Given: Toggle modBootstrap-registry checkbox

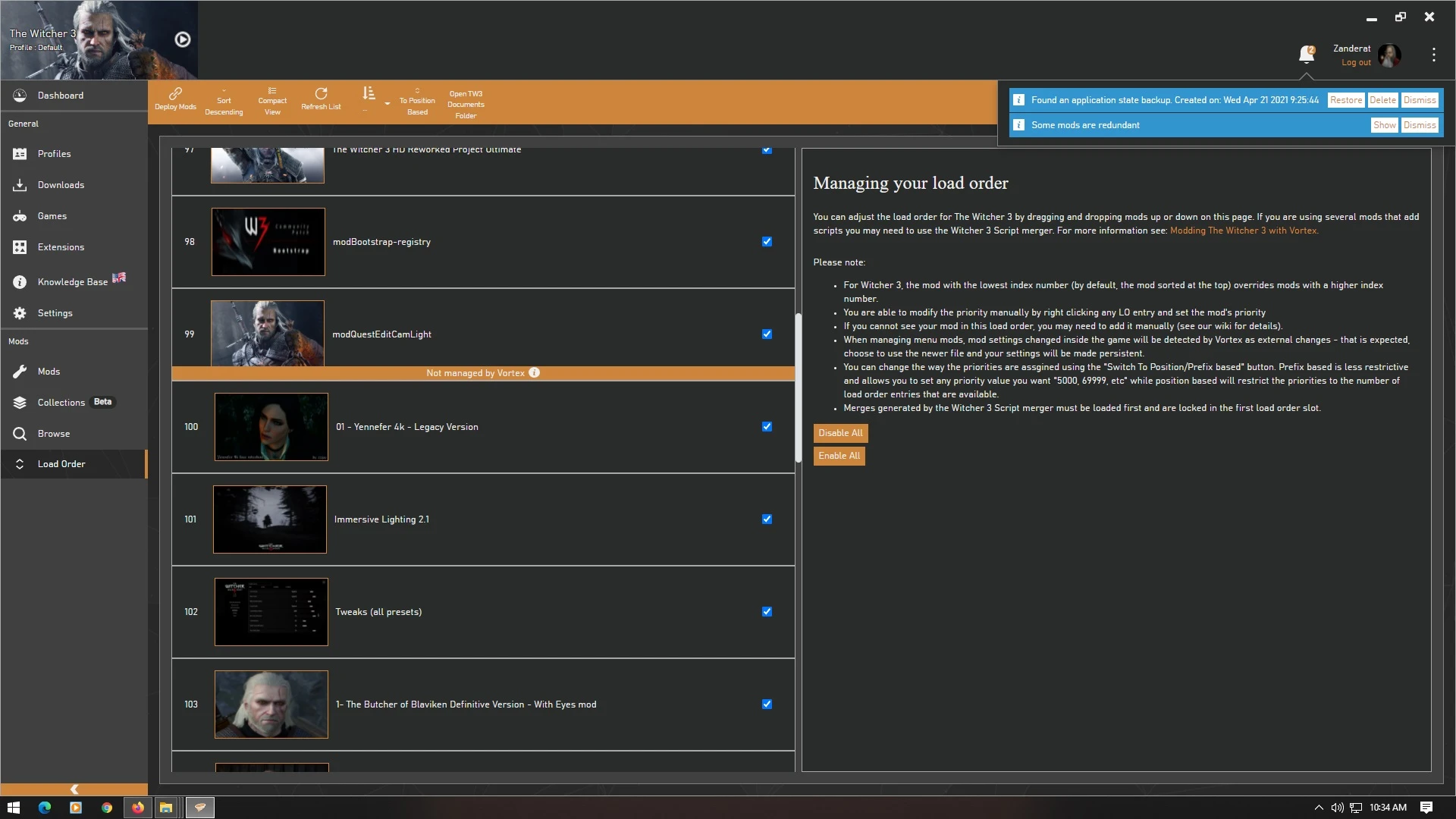Looking at the screenshot, I should point(767,242).
